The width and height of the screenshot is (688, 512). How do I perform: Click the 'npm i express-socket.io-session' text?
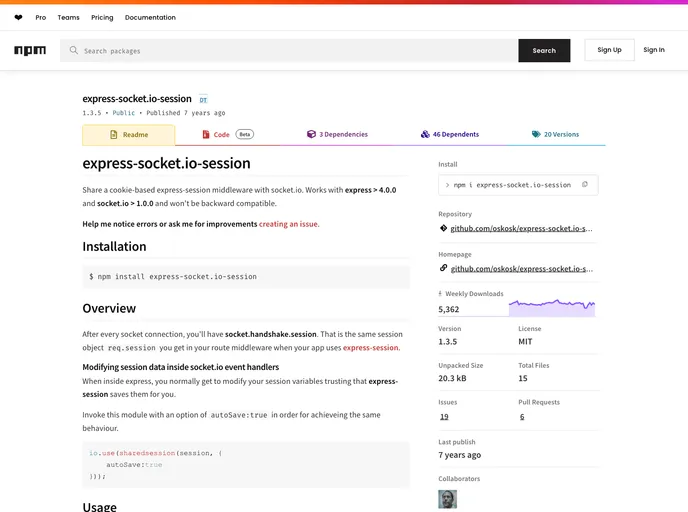pyautogui.click(x=512, y=185)
